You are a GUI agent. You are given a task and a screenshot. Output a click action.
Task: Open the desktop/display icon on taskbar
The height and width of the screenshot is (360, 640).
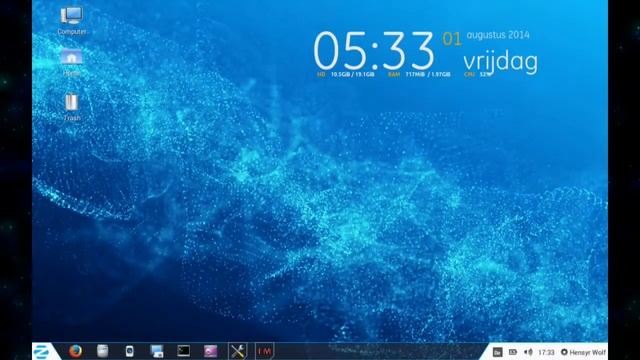pyautogui.click(x=157, y=351)
